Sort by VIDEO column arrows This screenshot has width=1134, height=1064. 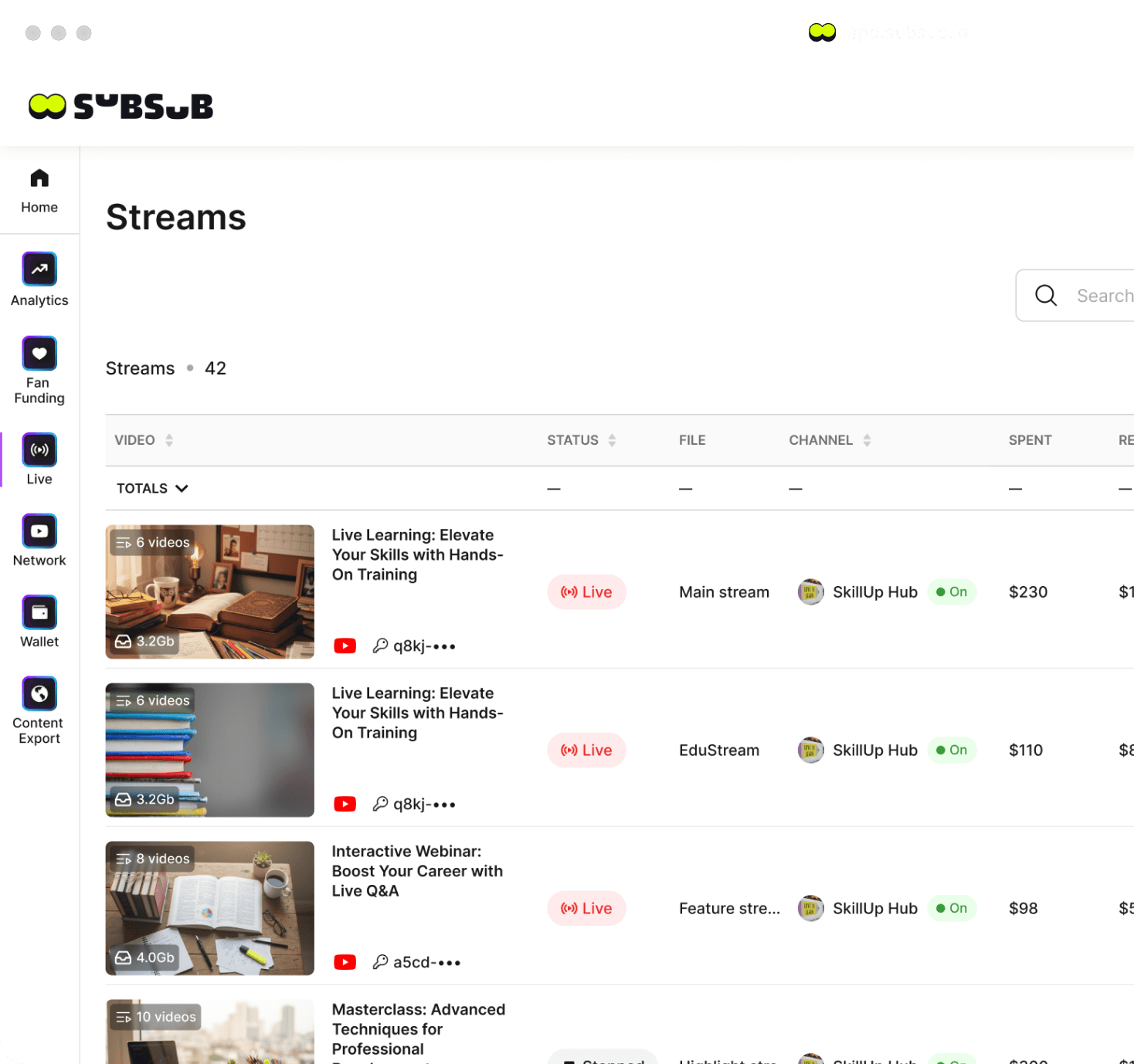(x=169, y=440)
